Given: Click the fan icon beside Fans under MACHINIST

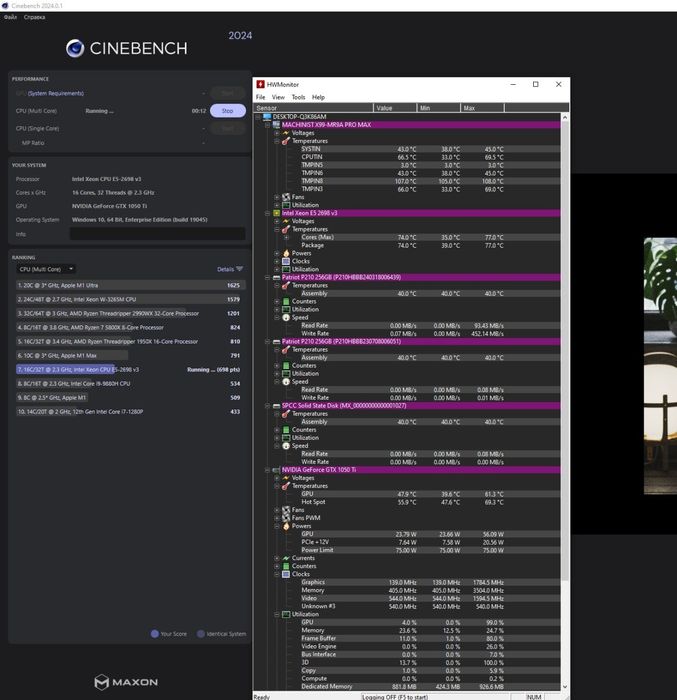Looking at the screenshot, I should [x=286, y=197].
